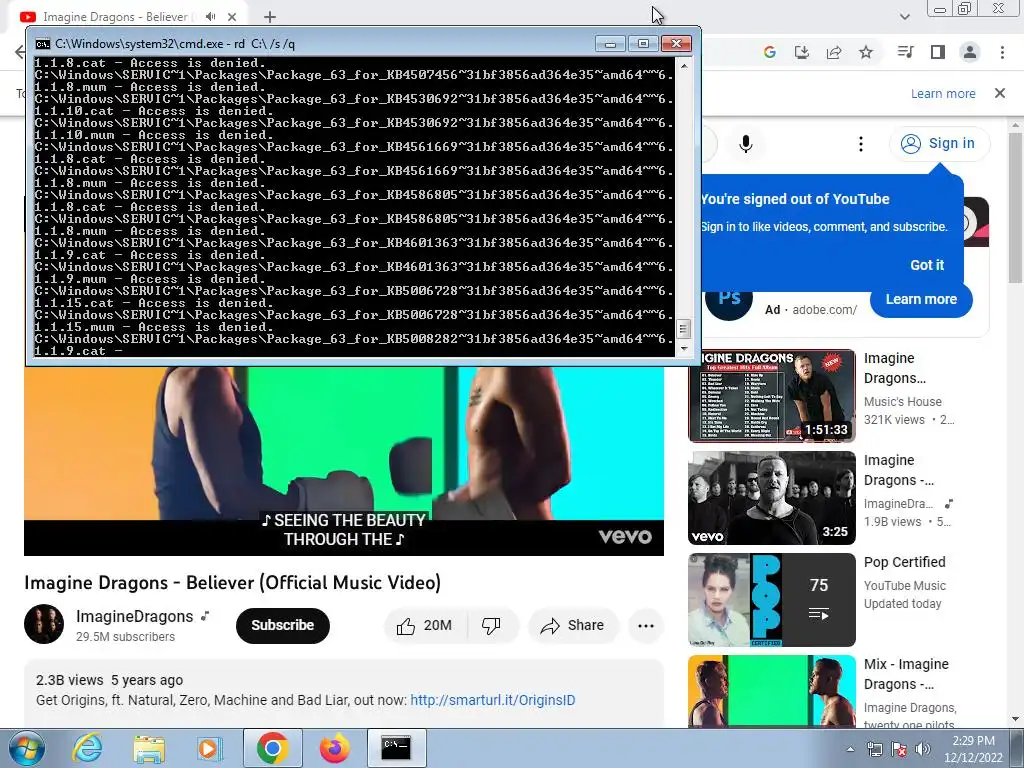Screen dimensions: 1024x768
Task: Click the share page icon in Chrome toolbar
Action: point(834,52)
